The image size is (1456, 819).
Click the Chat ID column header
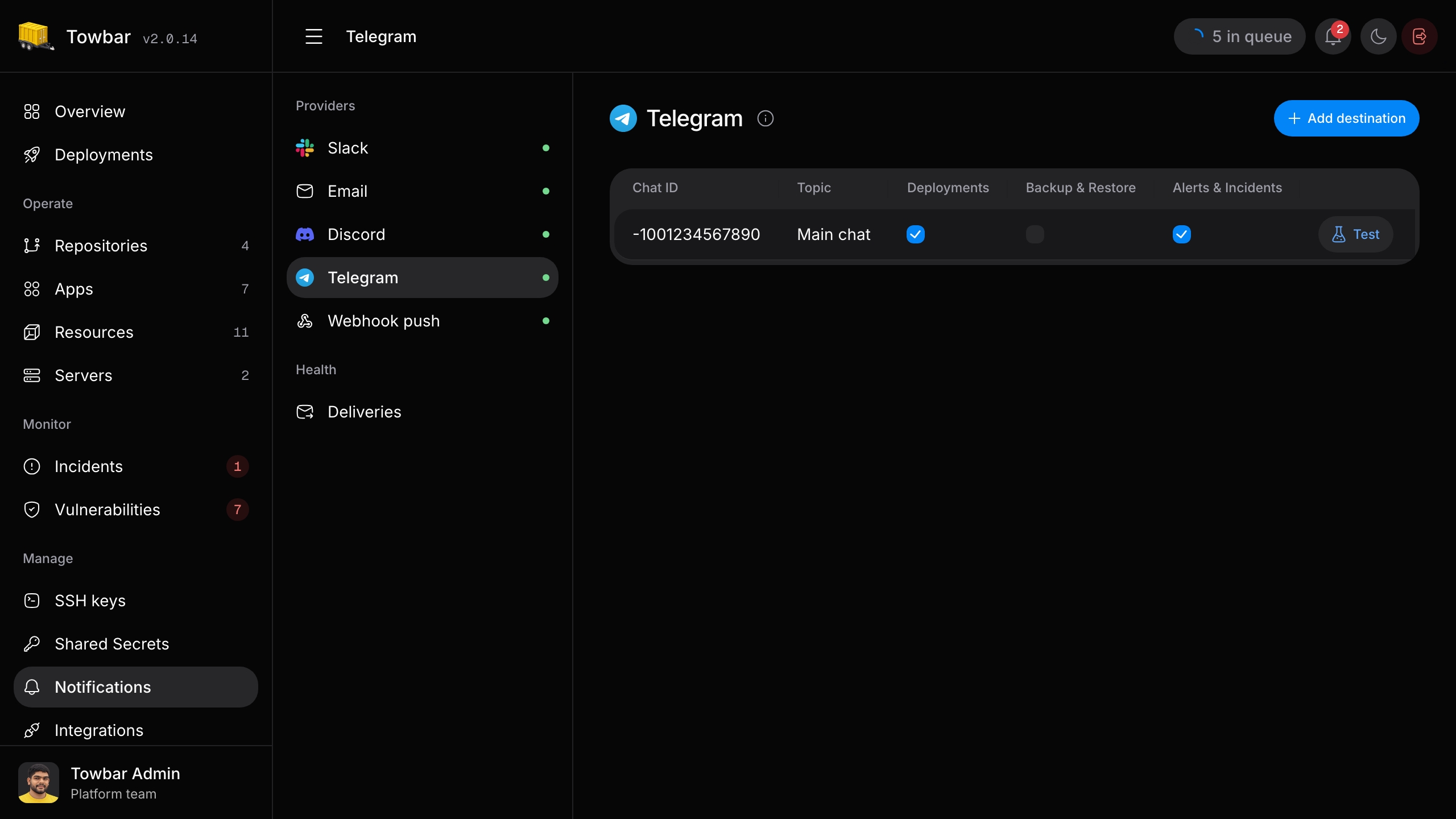point(655,188)
